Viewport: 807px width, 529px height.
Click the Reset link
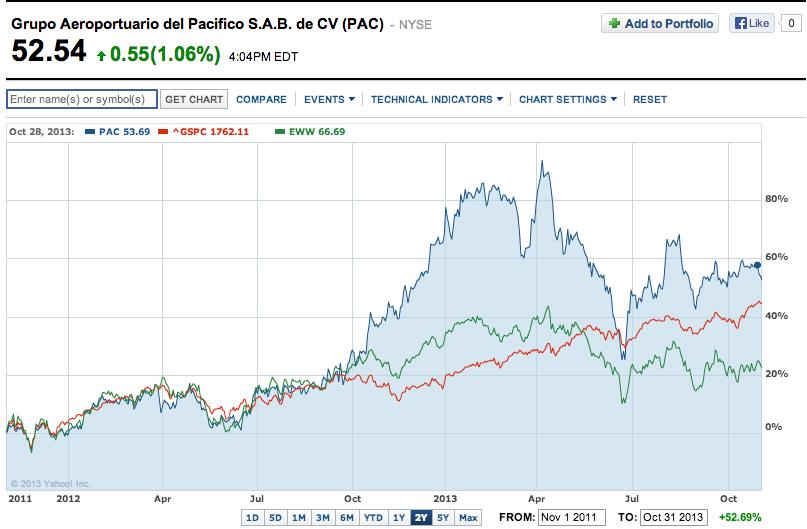[x=650, y=99]
